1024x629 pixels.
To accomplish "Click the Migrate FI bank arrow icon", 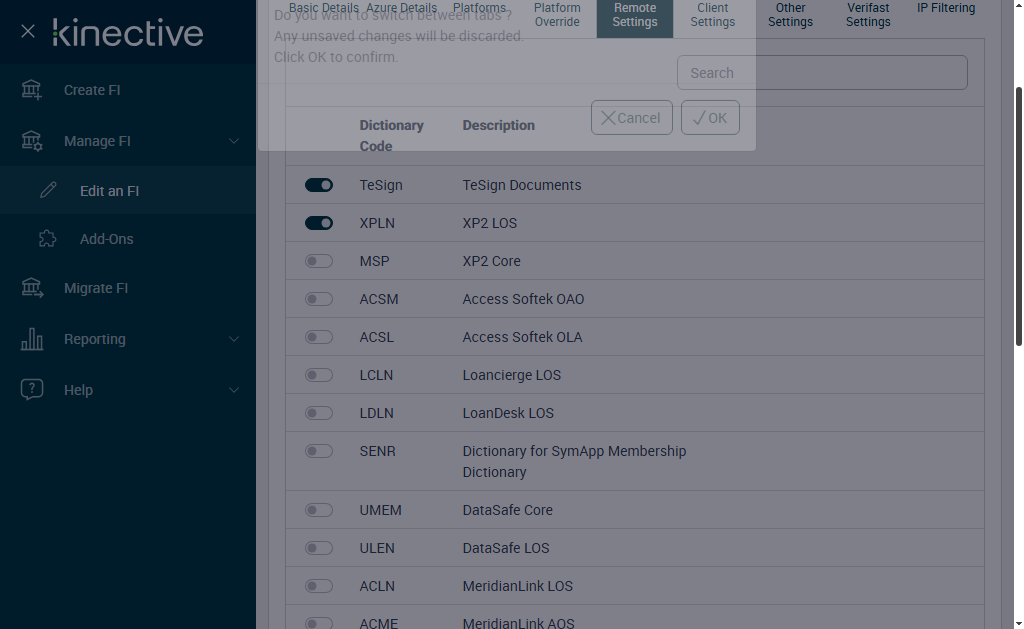I will 32,288.
